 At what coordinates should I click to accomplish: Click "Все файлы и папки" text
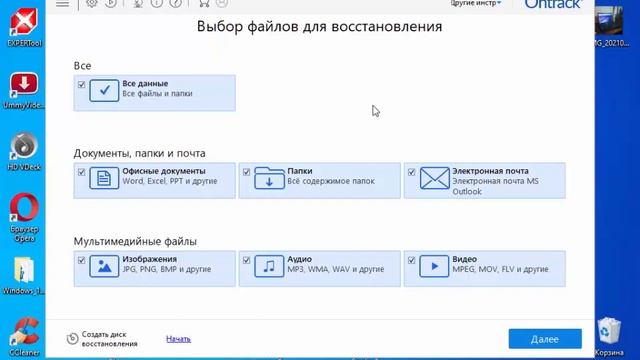tap(158, 93)
